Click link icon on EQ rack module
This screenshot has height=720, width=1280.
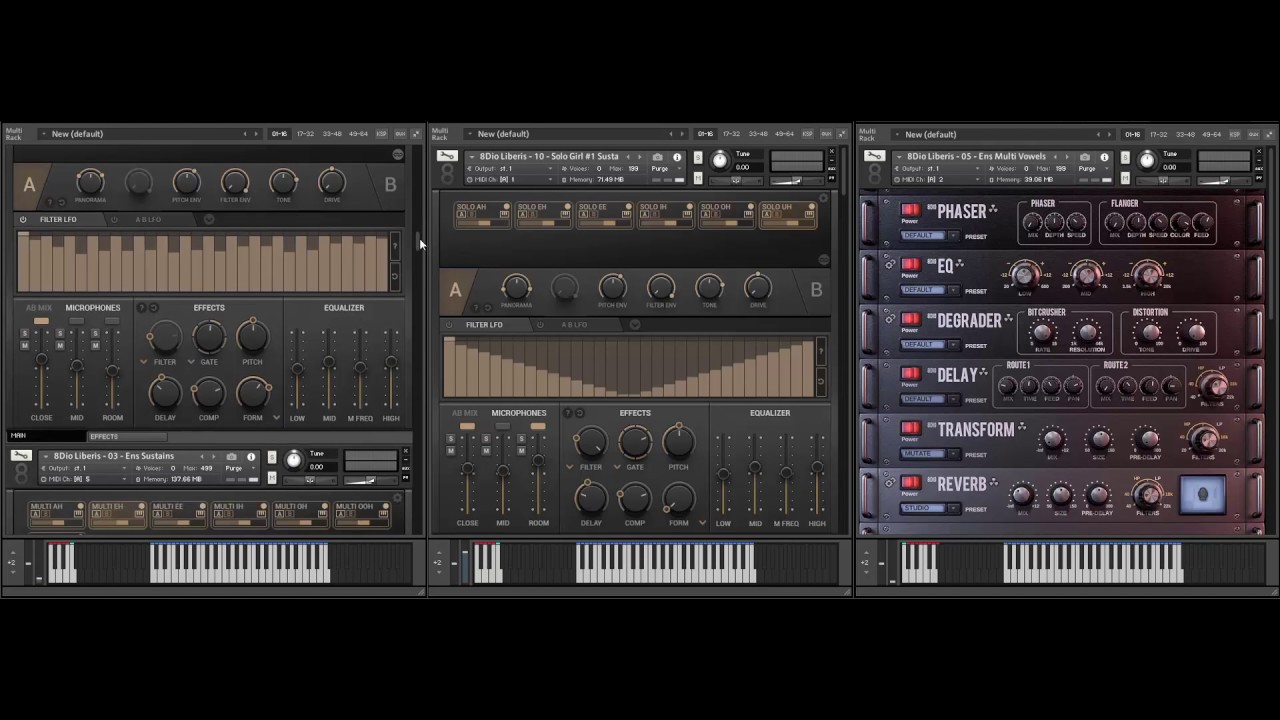[889, 264]
